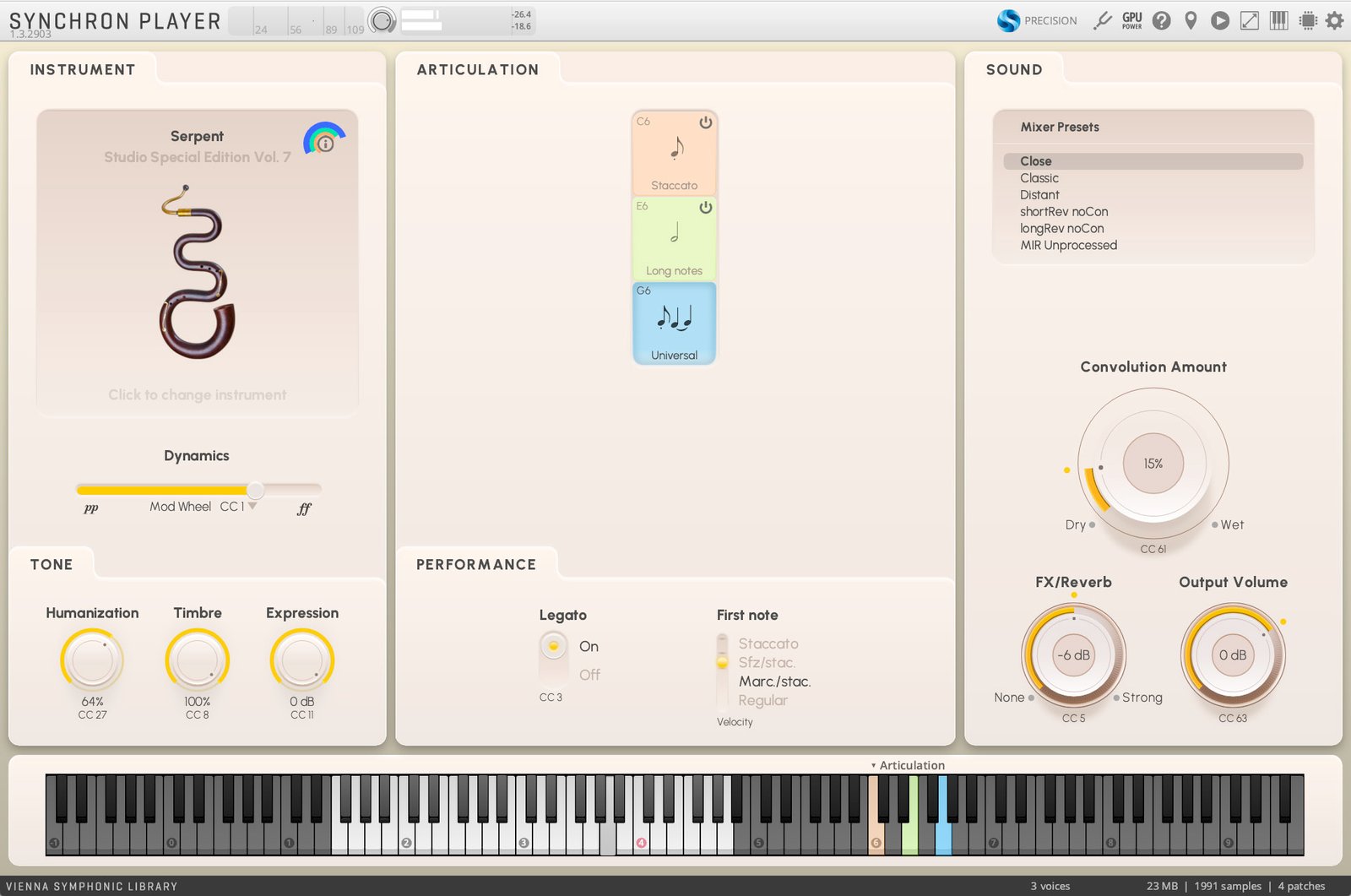Select the Distant mixer preset
The height and width of the screenshot is (896, 1351).
coord(1039,195)
